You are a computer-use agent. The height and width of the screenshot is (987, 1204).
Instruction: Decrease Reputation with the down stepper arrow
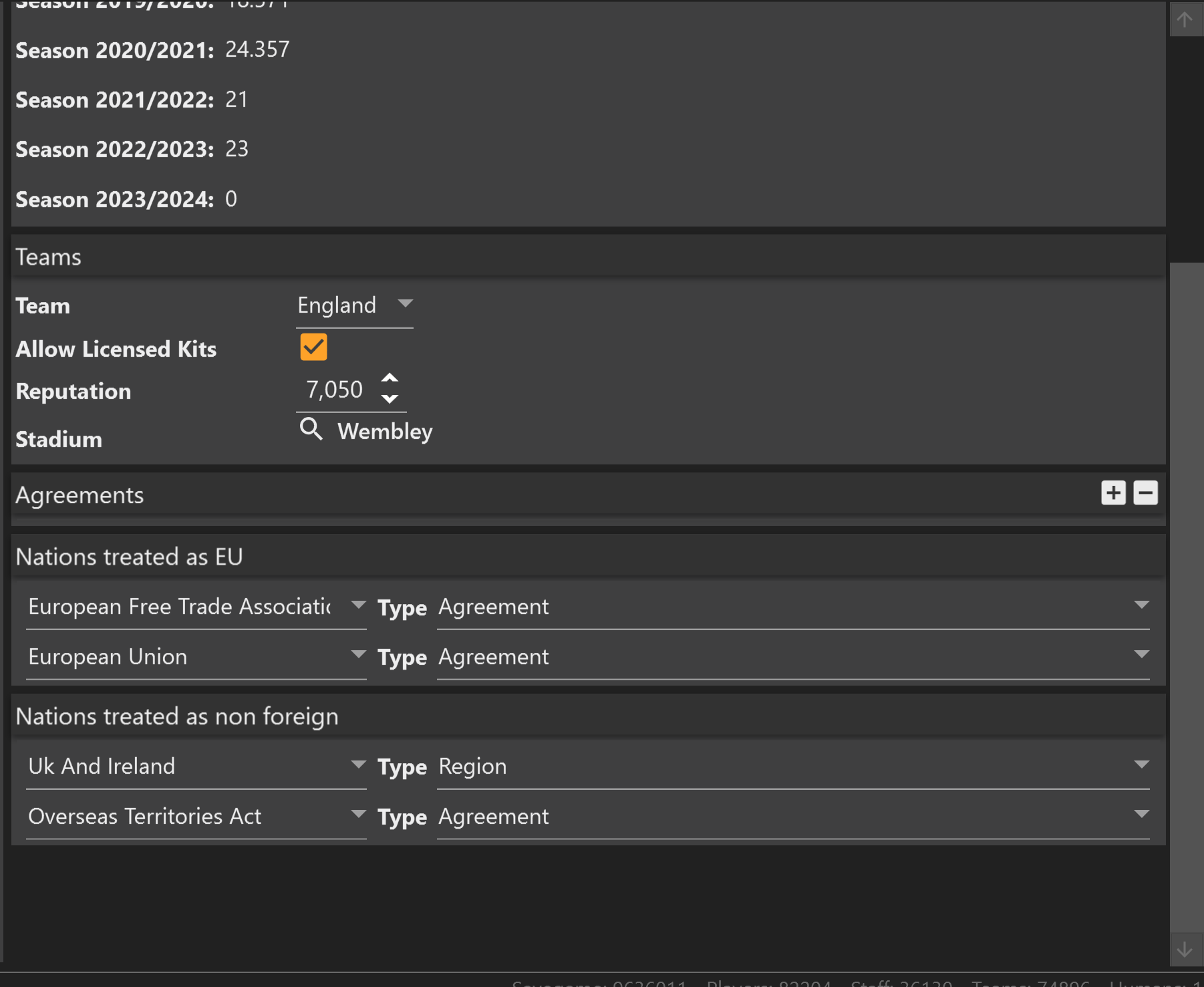390,399
